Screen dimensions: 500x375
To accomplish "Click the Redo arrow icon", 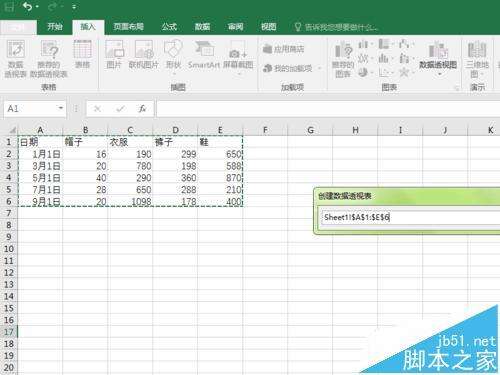I will click(53, 6).
